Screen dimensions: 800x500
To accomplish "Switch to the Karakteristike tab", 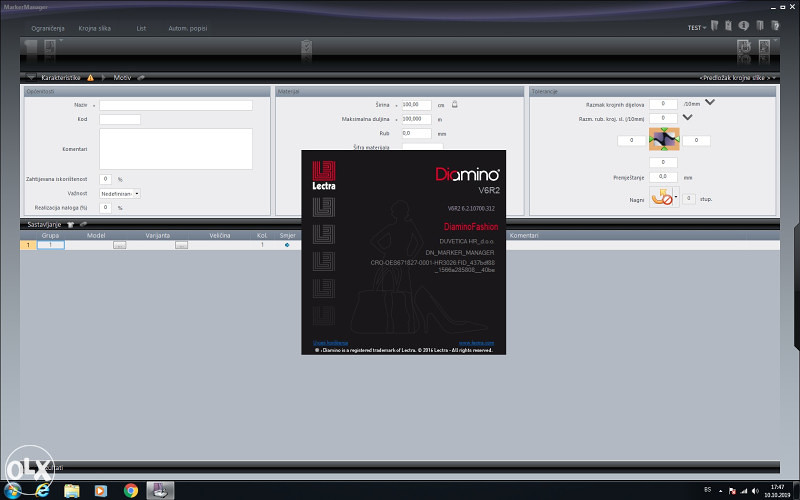I will click(61, 78).
